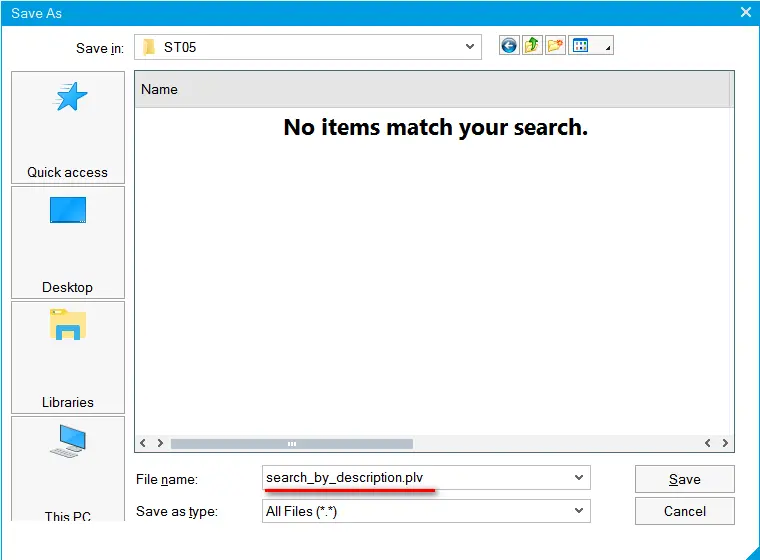Click the ST05 folder icon in Save in
The width and height of the screenshot is (760, 560).
pos(149,48)
